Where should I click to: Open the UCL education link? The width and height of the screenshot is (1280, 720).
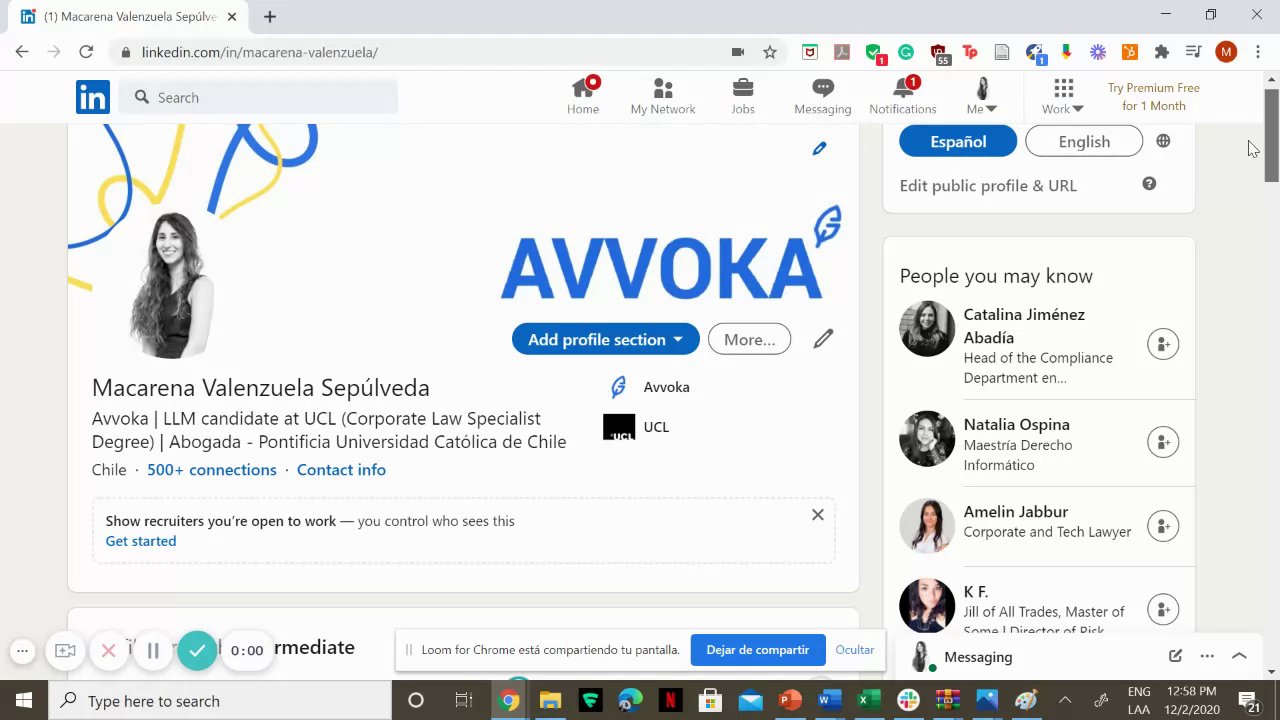tap(636, 427)
